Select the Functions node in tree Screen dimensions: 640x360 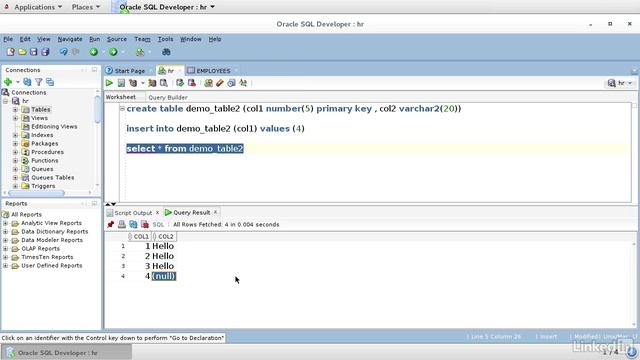(x=44, y=161)
